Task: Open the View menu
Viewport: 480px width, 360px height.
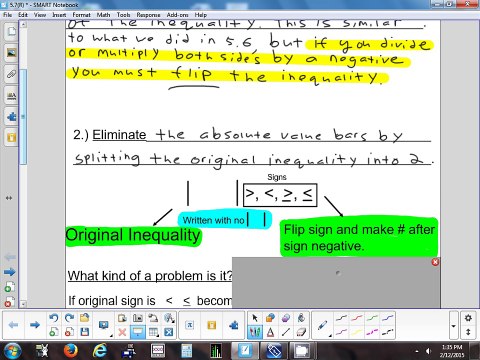Action: click(x=40, y=15)
